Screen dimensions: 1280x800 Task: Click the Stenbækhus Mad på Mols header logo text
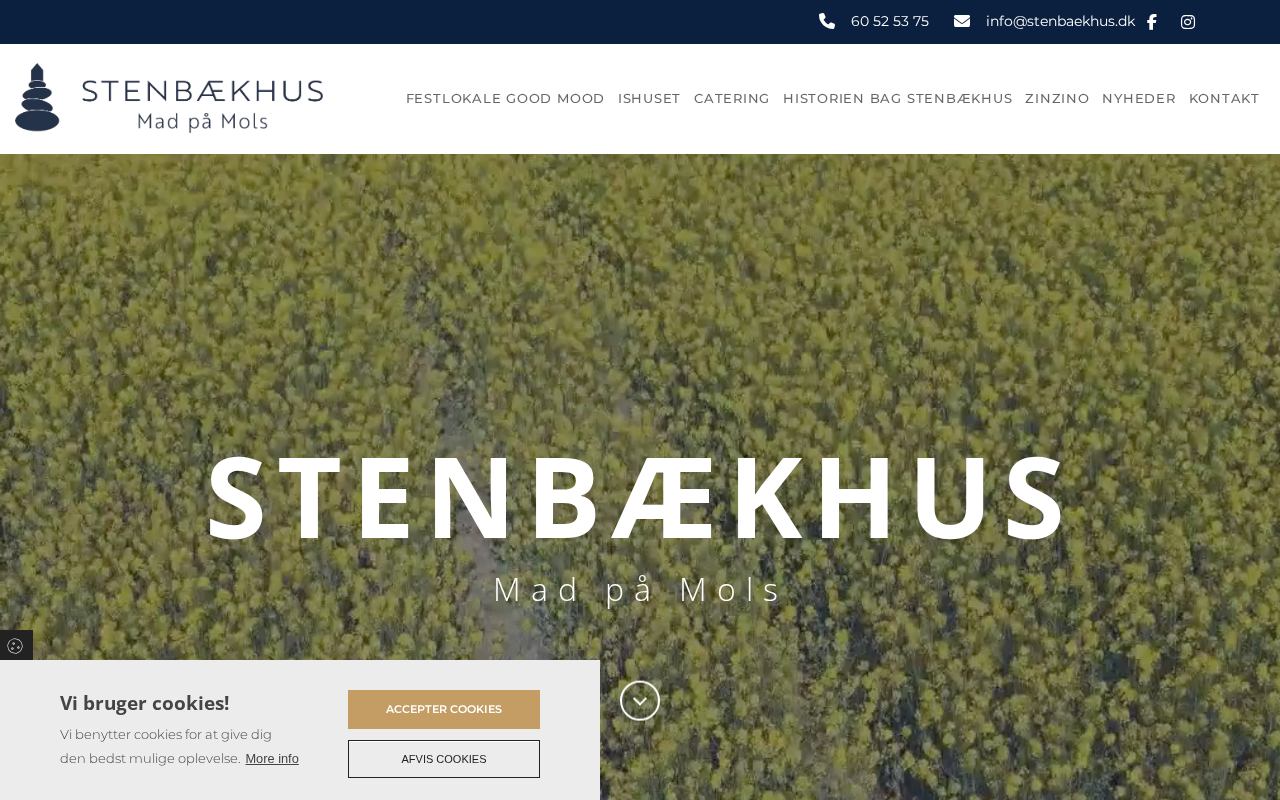coord(203,105)
